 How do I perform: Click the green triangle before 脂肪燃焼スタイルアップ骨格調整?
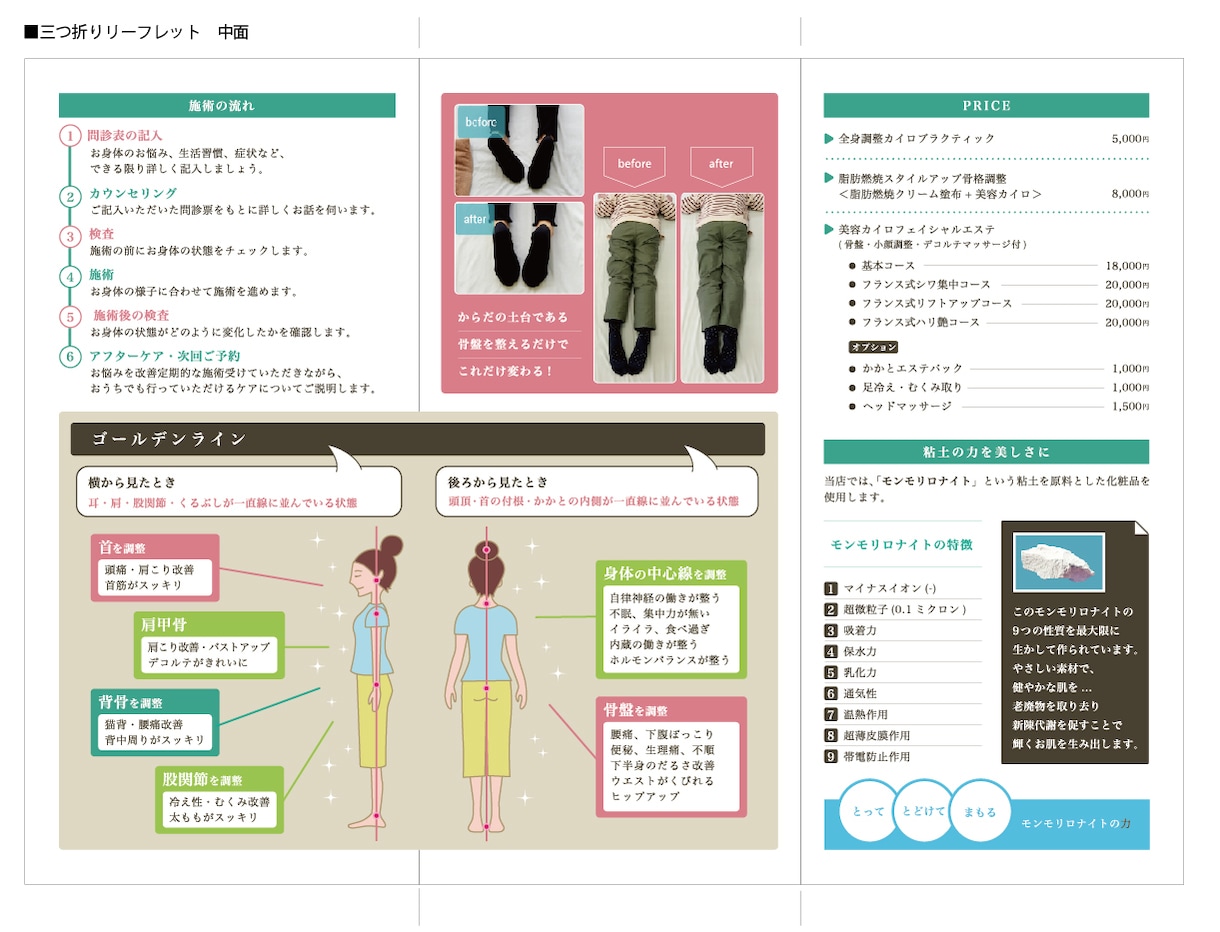(x=829, y=178)
